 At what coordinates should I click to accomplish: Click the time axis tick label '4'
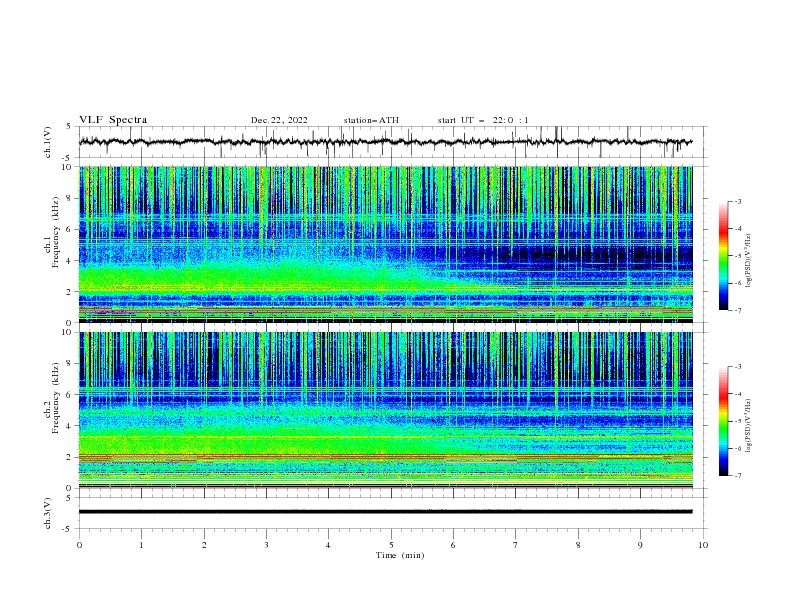click(x=328, y=545)
